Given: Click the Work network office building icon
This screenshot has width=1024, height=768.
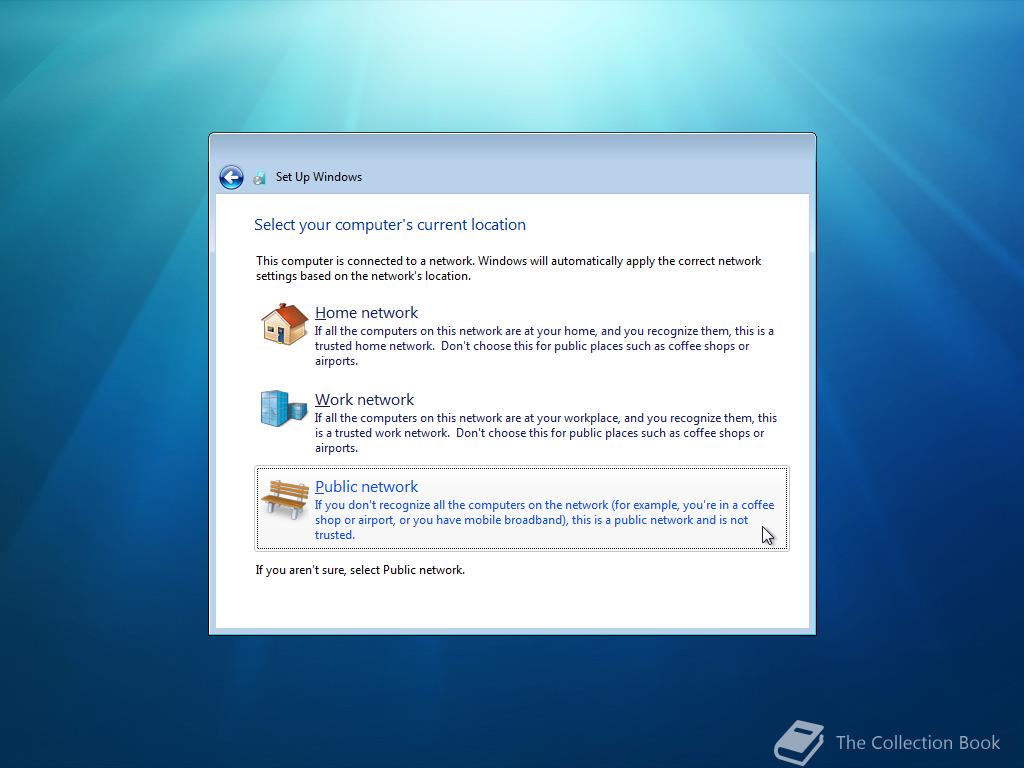Looking at the screenshot, I should 283,409.
